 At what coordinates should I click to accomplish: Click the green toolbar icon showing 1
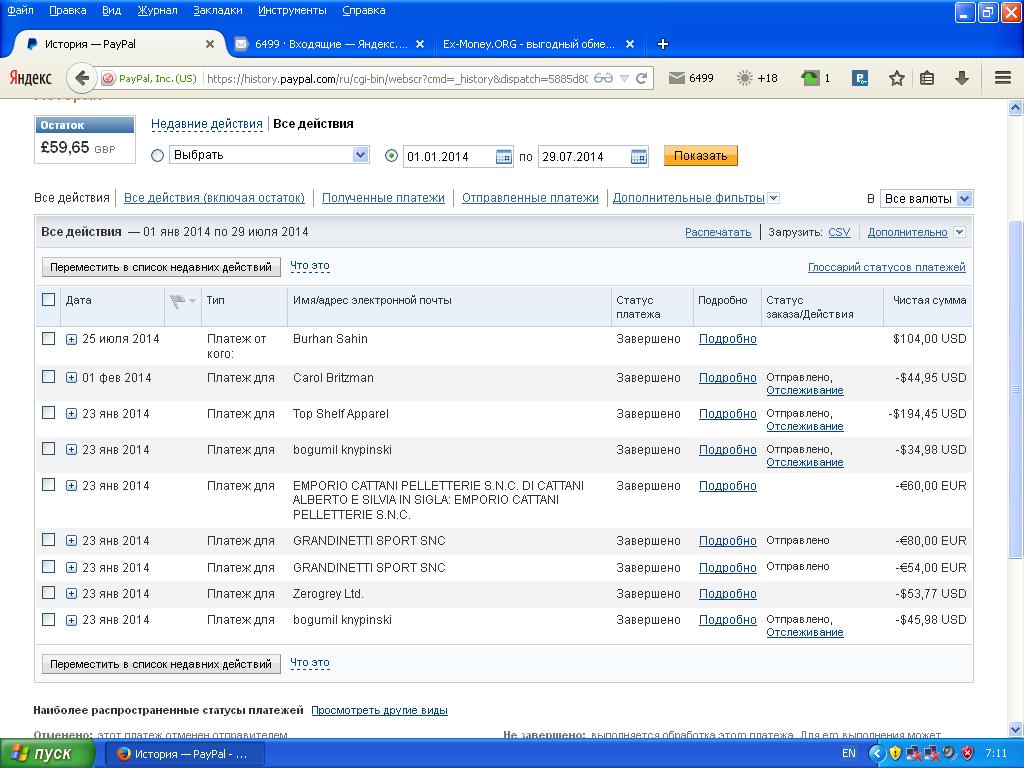[816, 78]
